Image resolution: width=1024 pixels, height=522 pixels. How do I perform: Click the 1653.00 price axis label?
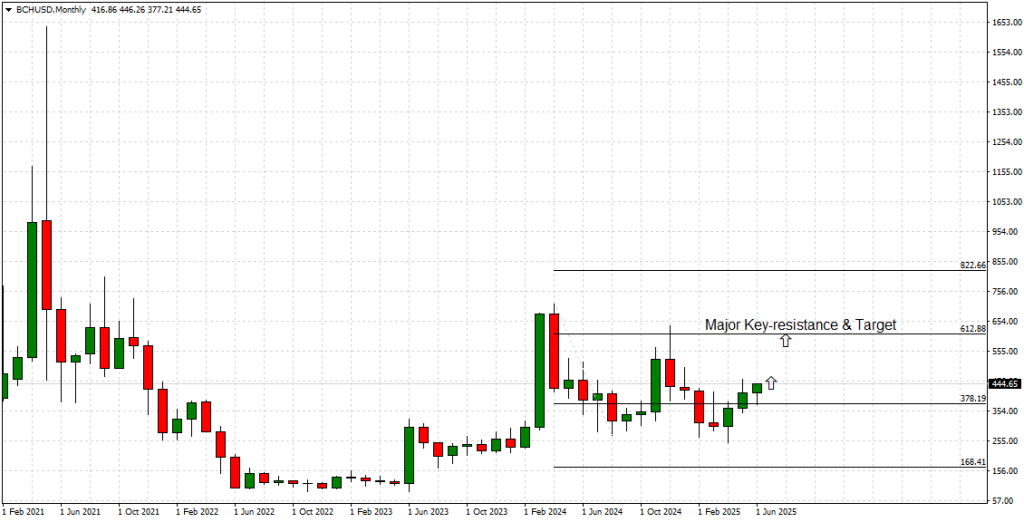(x=1006, y=22)
